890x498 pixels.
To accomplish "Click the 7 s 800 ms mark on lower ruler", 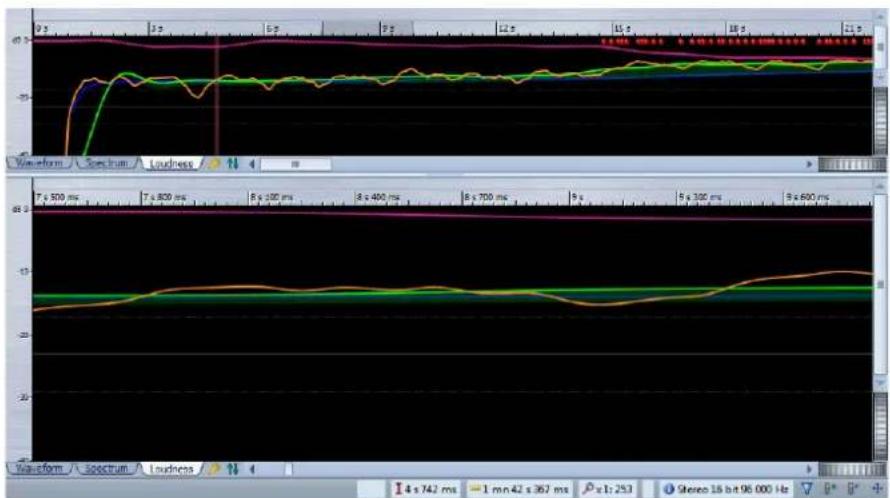I will (165, 197).
